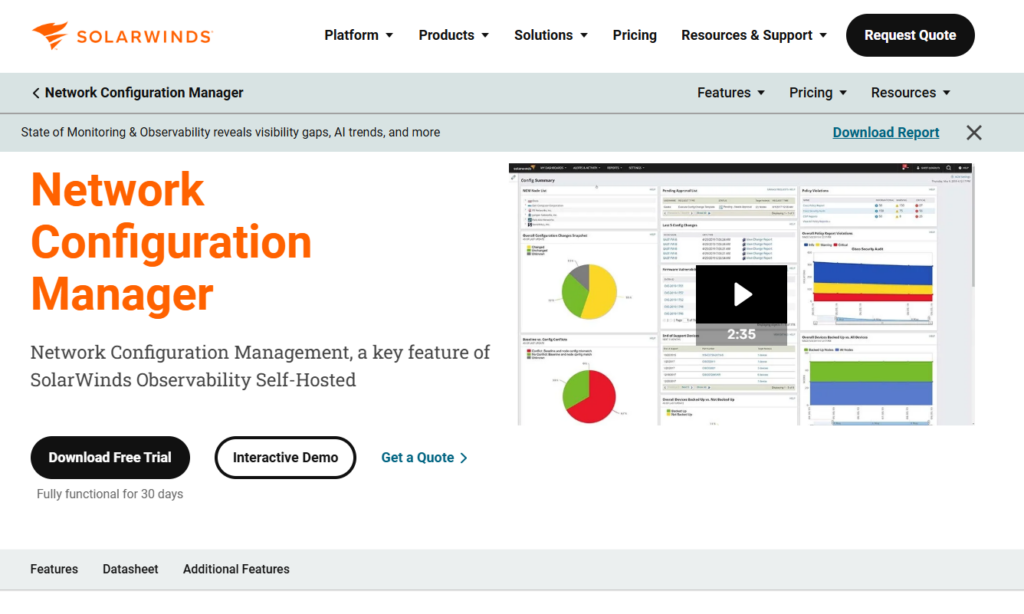Click the State of Monitoring & Observability banner text
Image resolution: width=1024 pixels, height=614 pixels.
[231, 132]
